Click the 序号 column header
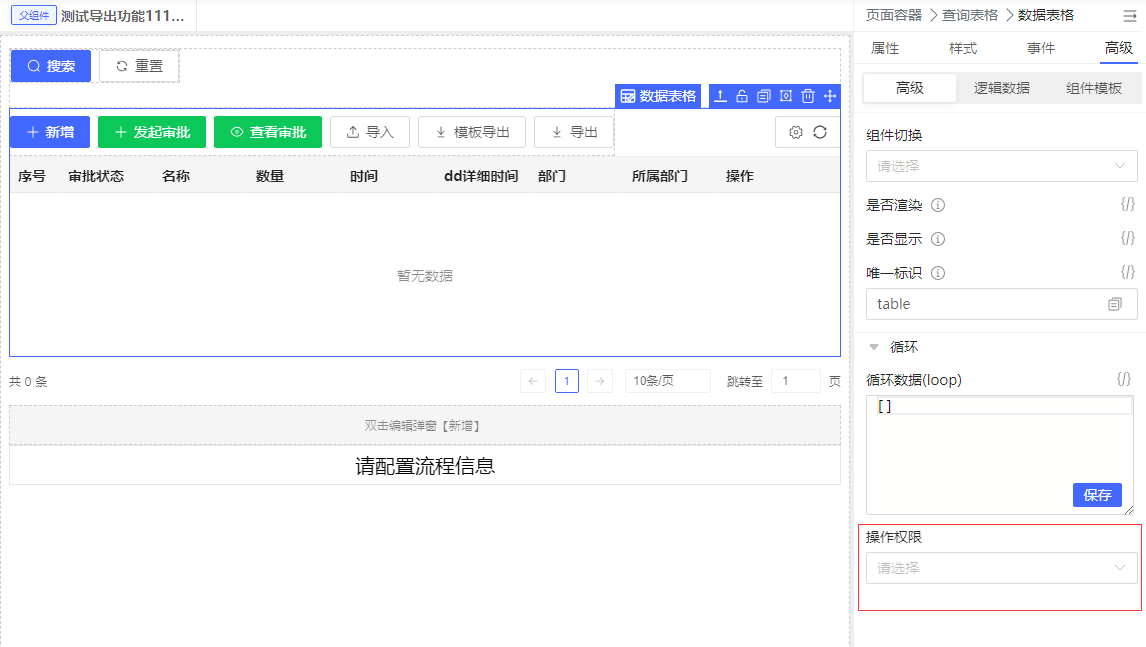 (31, 176)
